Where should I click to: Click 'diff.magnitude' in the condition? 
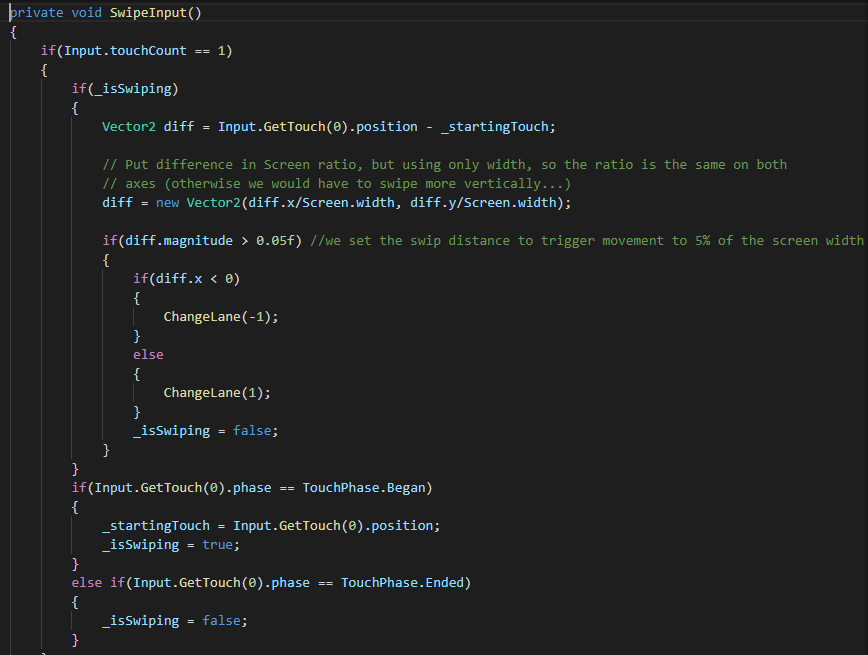pyautogui.click(x=179, y=241)
